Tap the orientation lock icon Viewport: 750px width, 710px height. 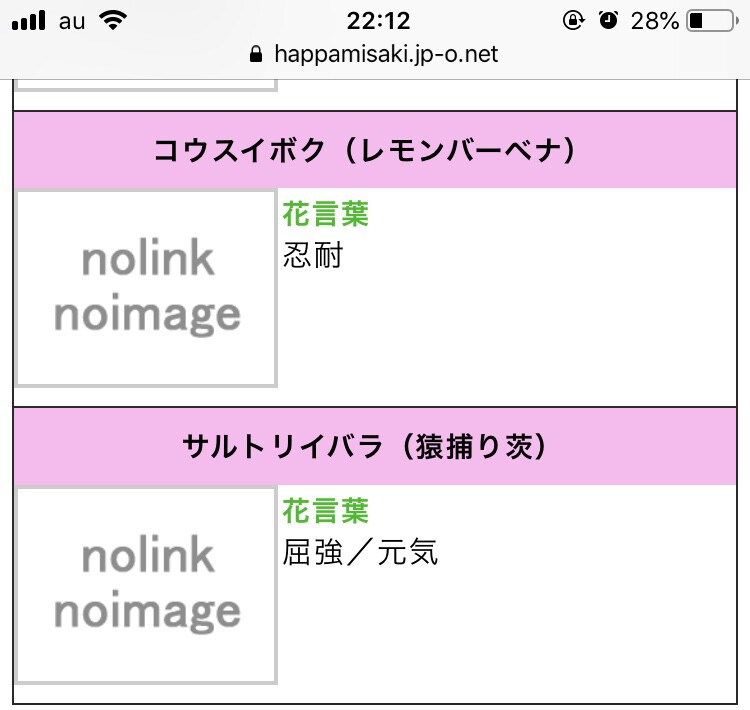click(573, 21)
